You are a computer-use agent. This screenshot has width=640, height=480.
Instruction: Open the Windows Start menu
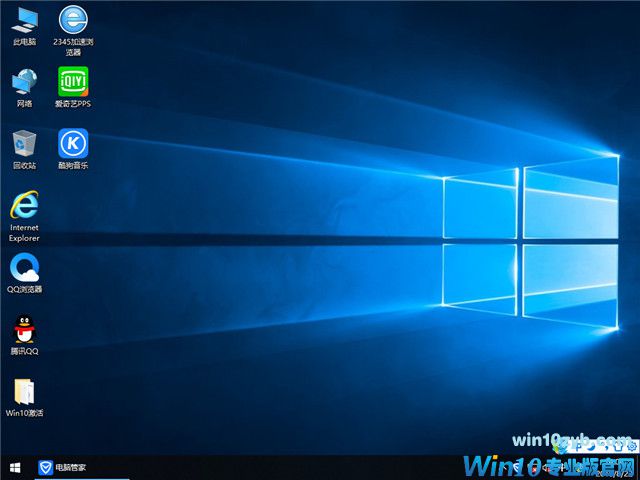(x=15, y=468)
